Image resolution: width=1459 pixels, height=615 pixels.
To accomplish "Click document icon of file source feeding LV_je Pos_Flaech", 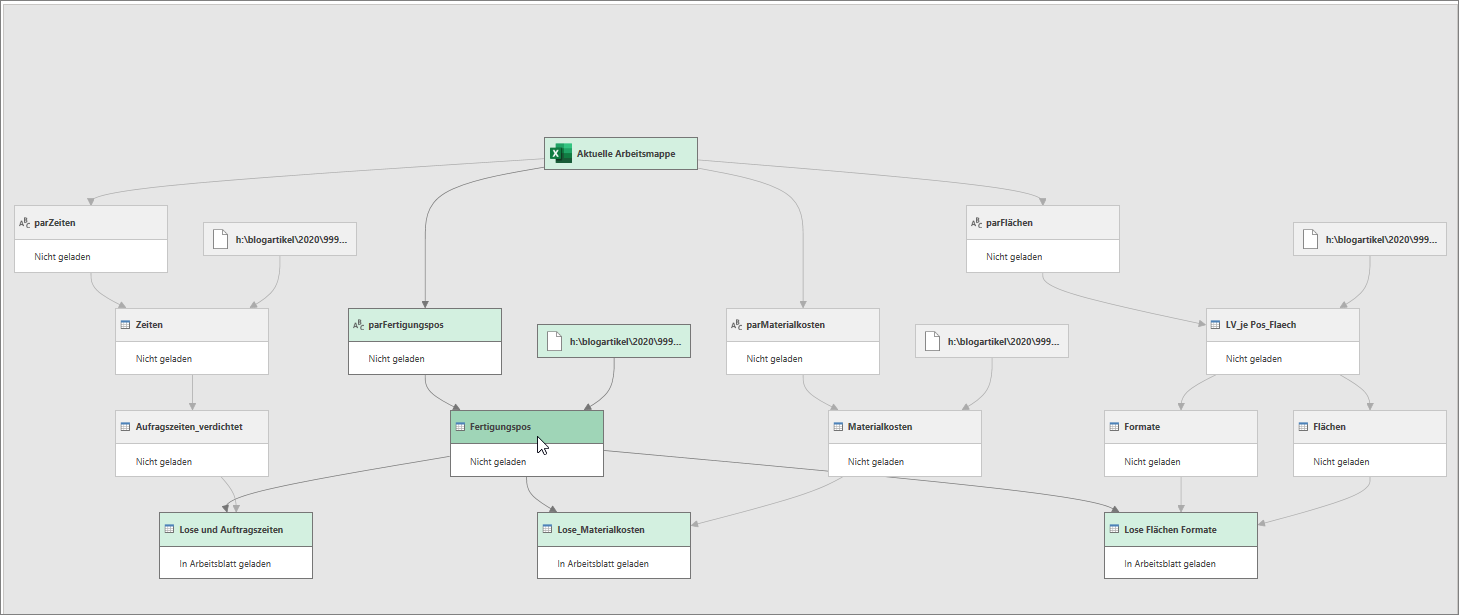I will tap(1311, 240).
